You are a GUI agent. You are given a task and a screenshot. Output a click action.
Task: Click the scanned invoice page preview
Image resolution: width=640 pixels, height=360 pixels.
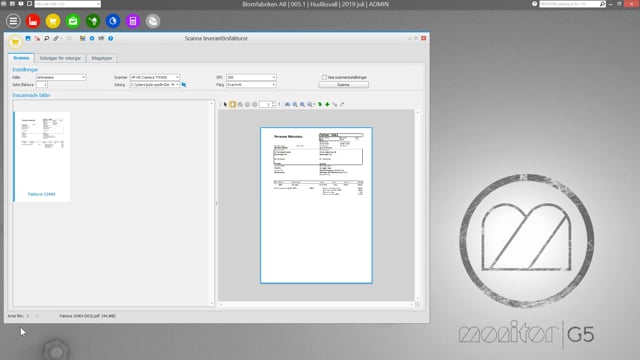(x=316, y=205)
